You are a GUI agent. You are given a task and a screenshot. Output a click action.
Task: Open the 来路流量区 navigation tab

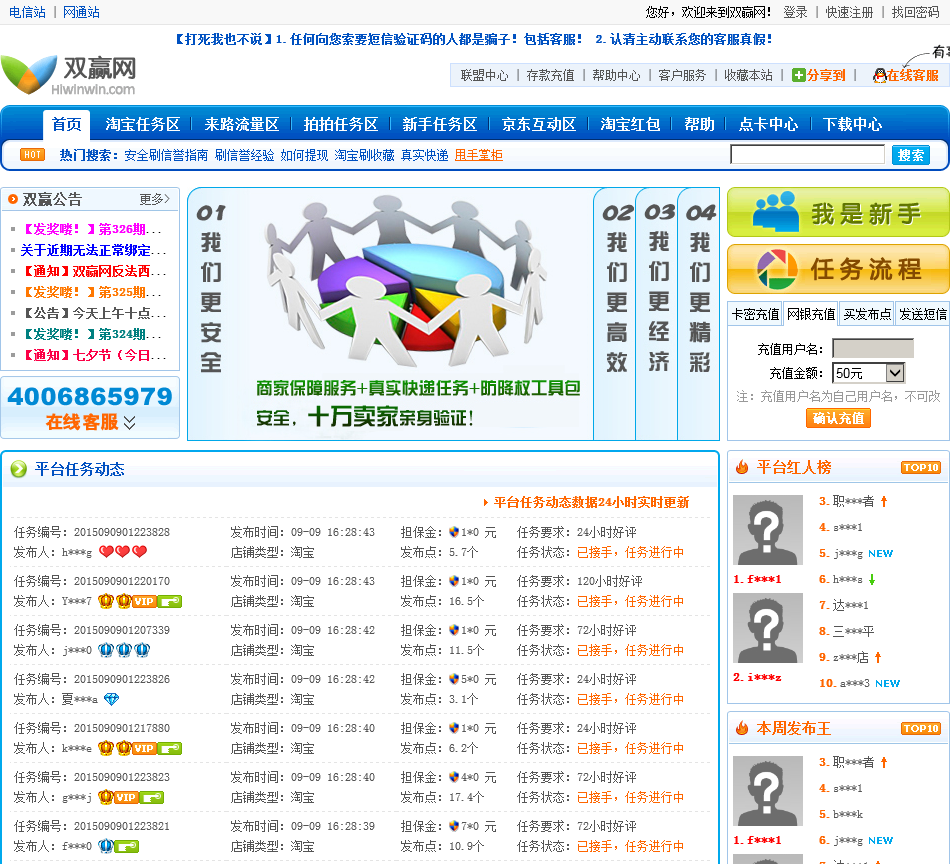click(x=242, y=124)
